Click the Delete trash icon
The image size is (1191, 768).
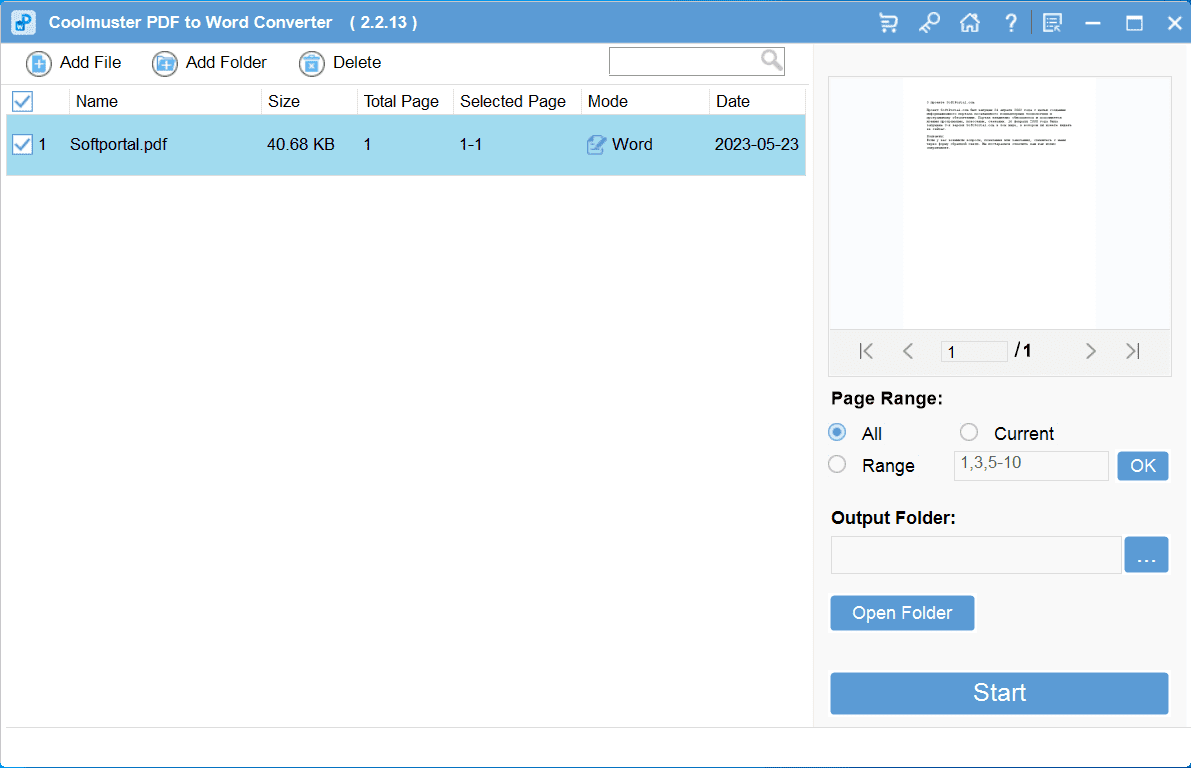(x=311, y=64)
